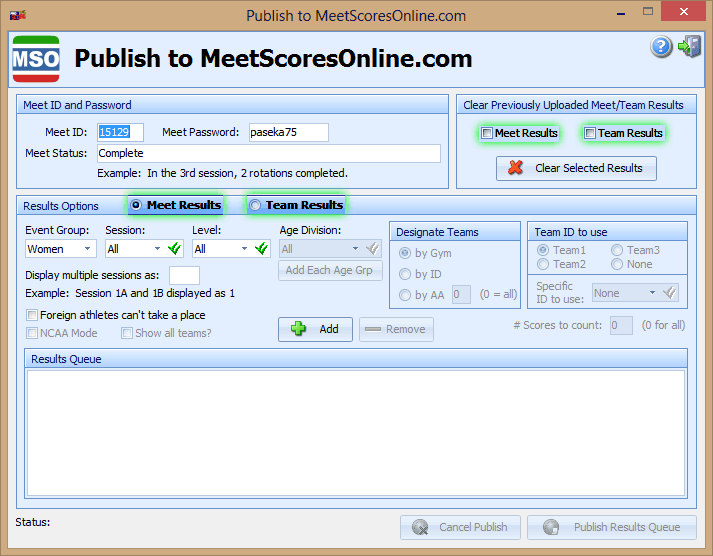This screenshot has height=556, width=713.
Task: Select Team2 radio button
Action: pyautogui.click(x=542, y=264)
